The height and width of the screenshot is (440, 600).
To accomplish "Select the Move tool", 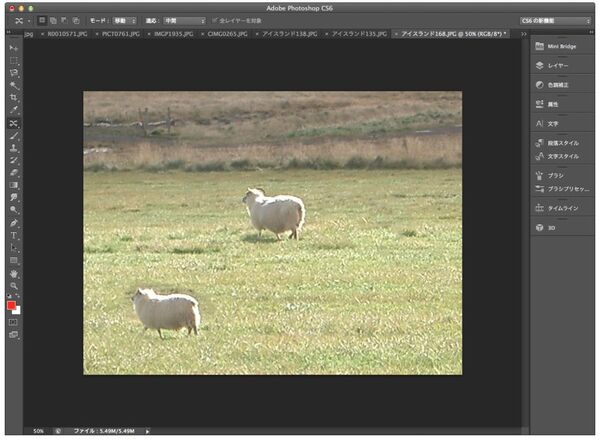I will click(x=13, y=48).
